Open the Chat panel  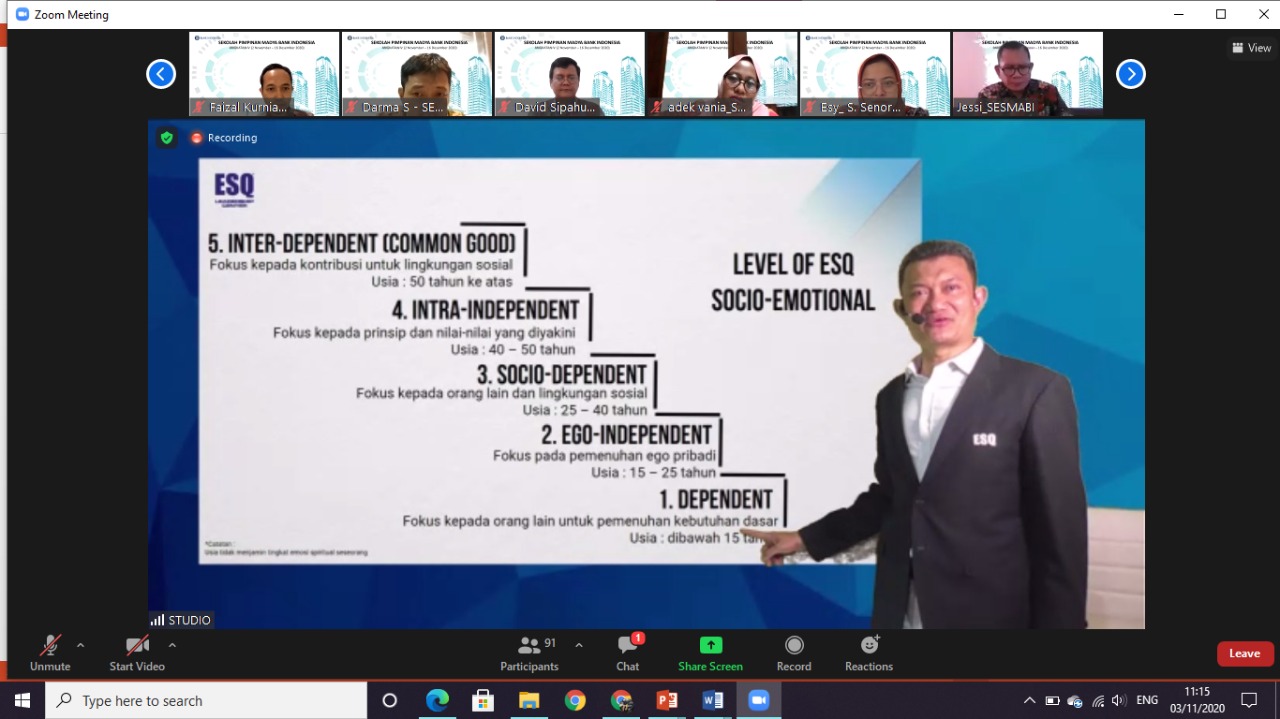coord(627,653)
